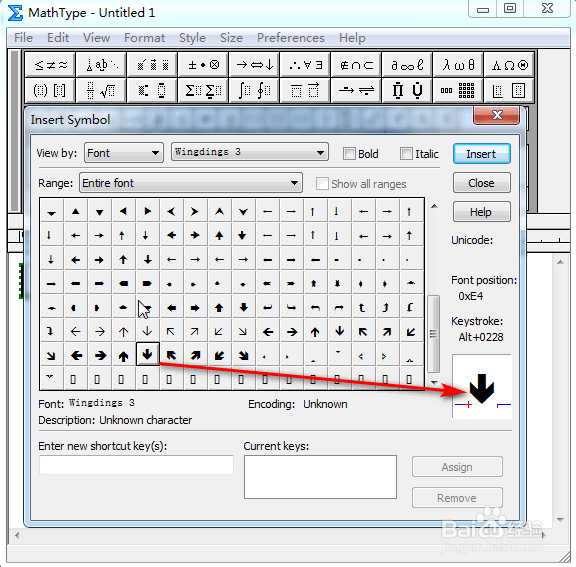Image resolution: width=576 pixels, height=567 pixels.
Task: Click the Remove shortcut button
Action: pyautogui.click(x=457, y=498)
